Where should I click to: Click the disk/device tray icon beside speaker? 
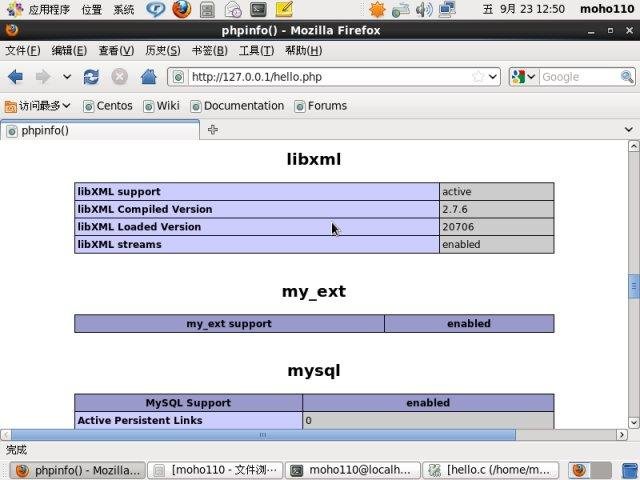pyautogui.click(x=400, y=10)
